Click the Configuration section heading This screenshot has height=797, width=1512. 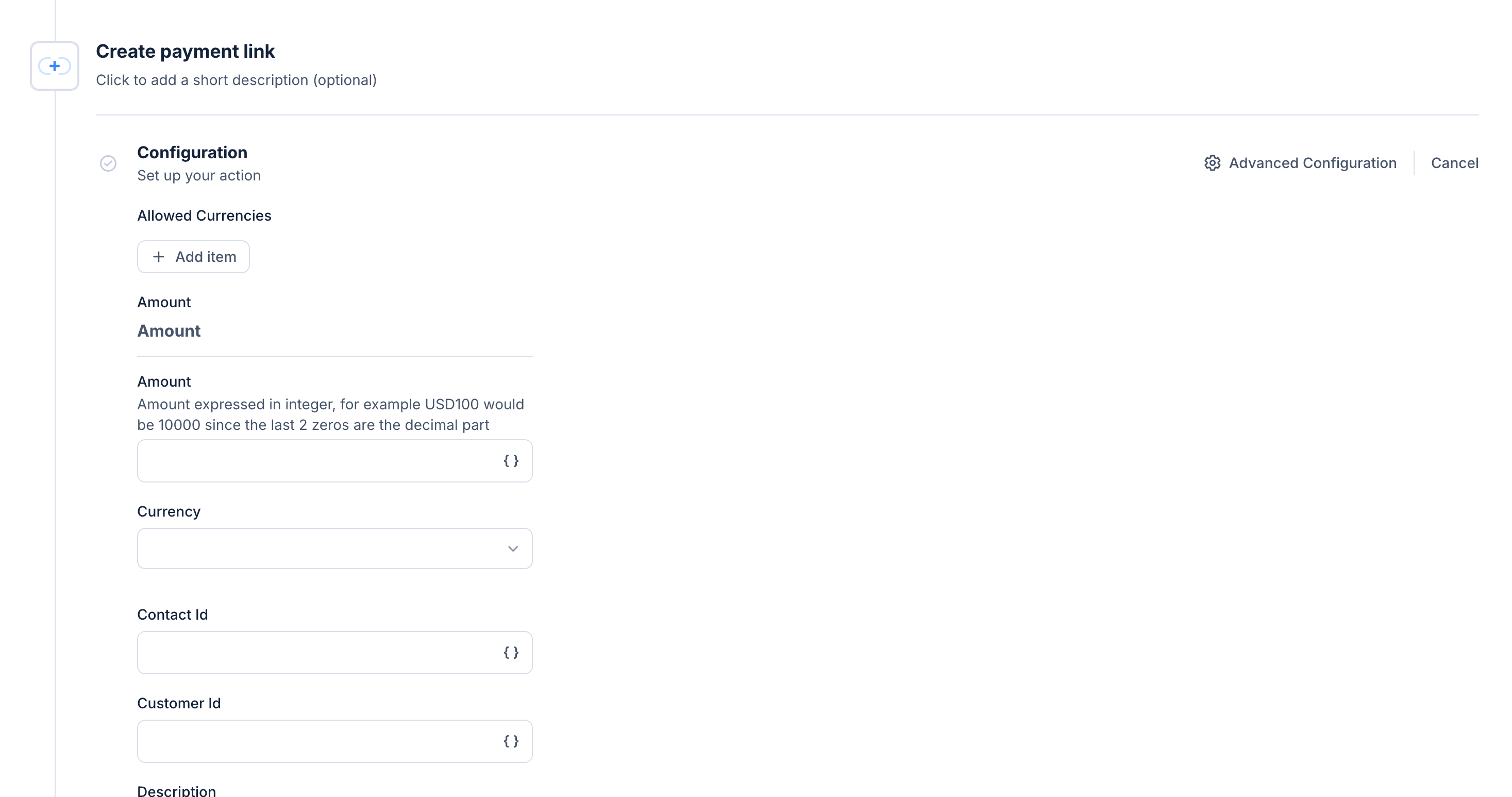[x=192, y=153]
